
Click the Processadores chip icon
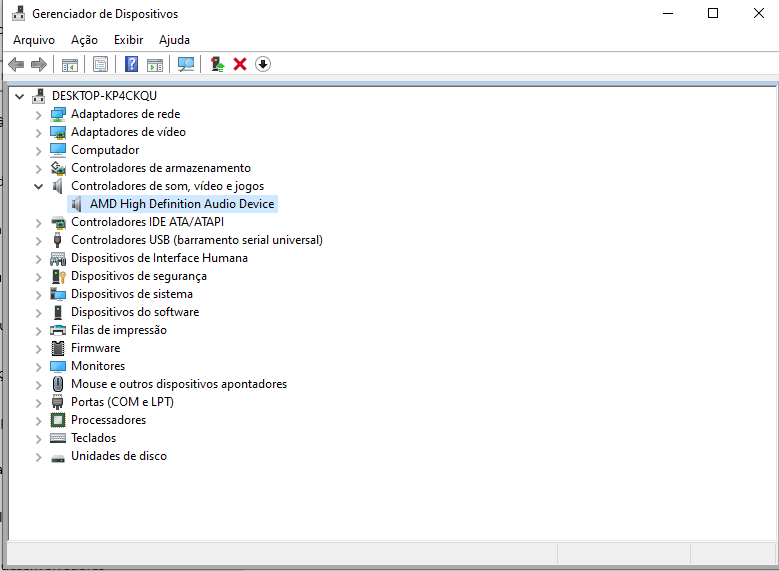[x=58, y=420]
